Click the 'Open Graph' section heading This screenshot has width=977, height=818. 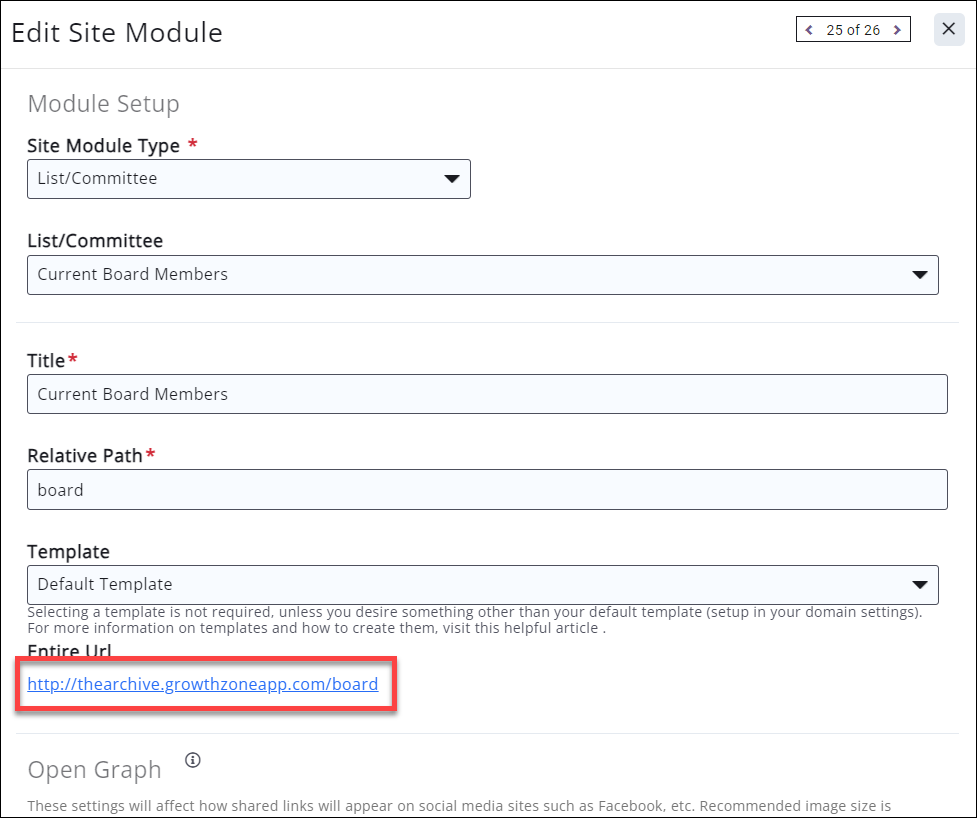coord(94,770)
